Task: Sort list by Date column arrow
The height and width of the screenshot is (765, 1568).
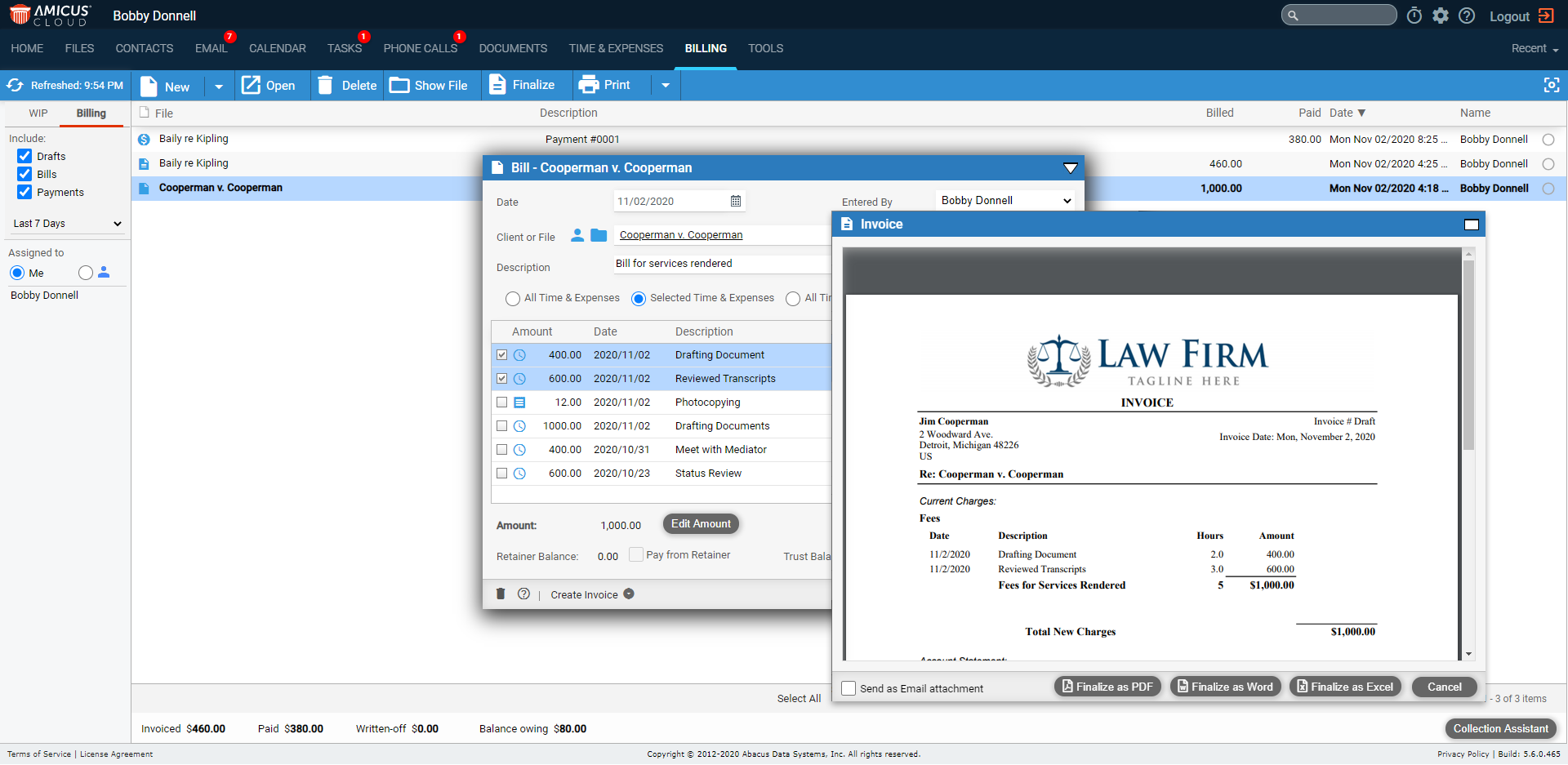Action: 1361,113
